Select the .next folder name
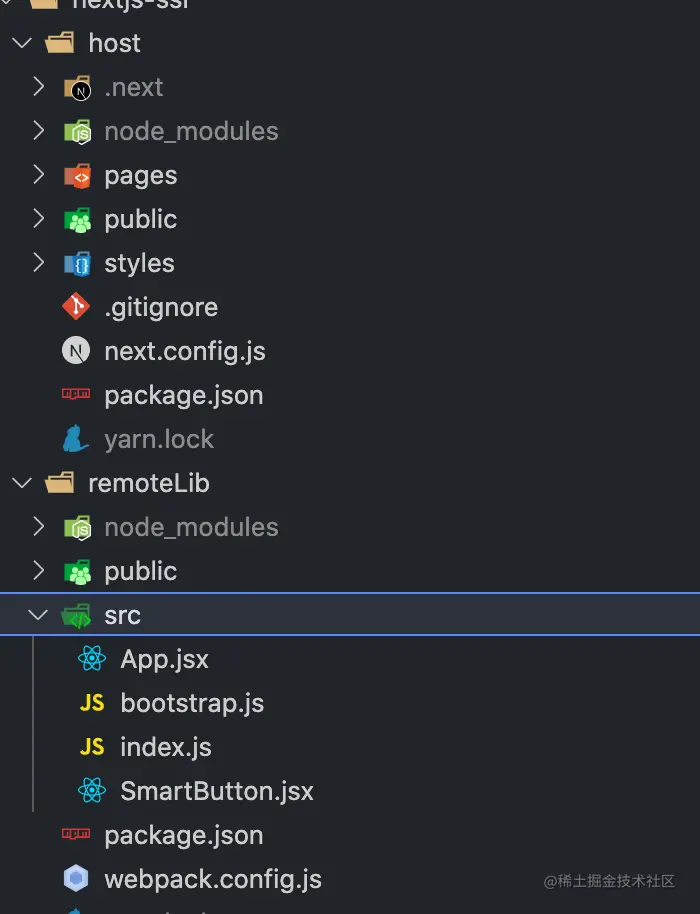Screen dimensions: 700x914 click(134, 87)
